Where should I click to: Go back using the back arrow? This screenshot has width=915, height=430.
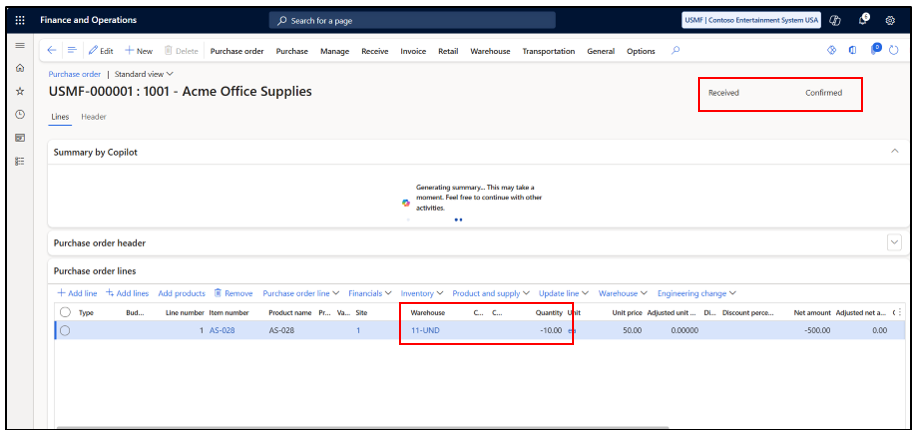[x=51, y=51]
